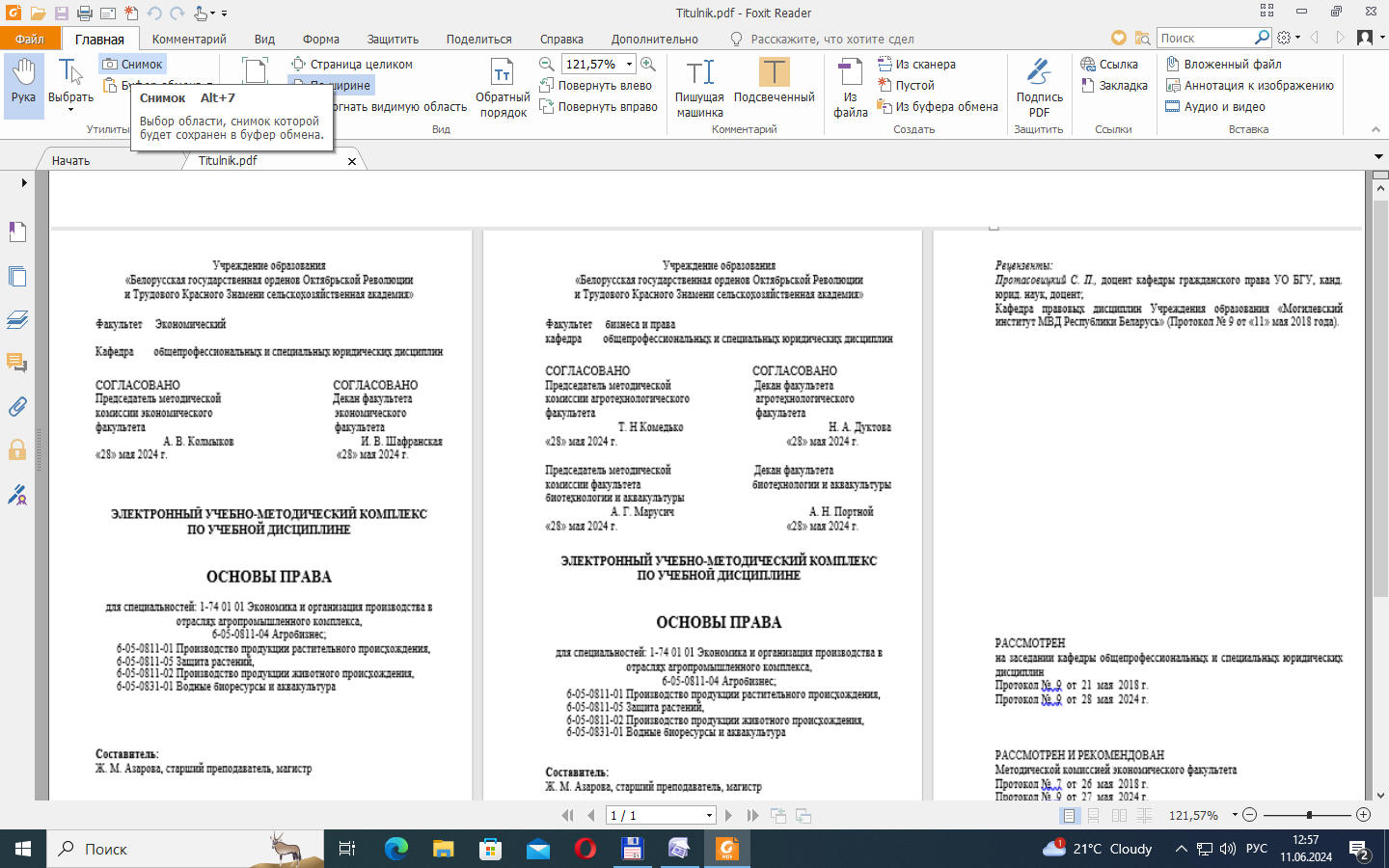The image size is (1389, 868).
Task: Toggle reverse order (Обратный порядок) view
Action: pyautogui.click(x=503, y=87)
